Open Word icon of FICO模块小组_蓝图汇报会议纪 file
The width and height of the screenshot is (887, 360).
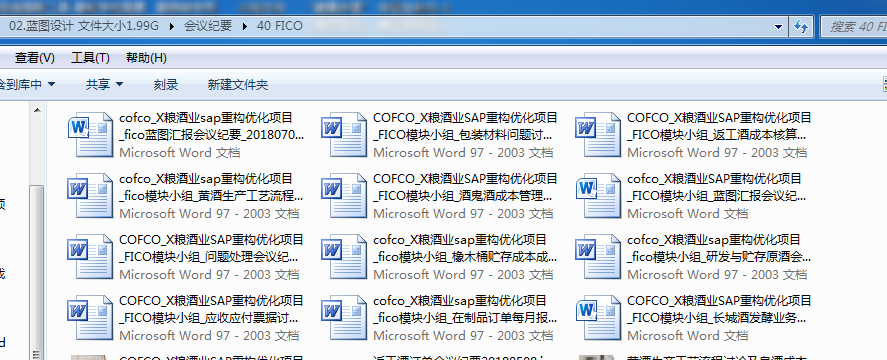pos(598,195)
